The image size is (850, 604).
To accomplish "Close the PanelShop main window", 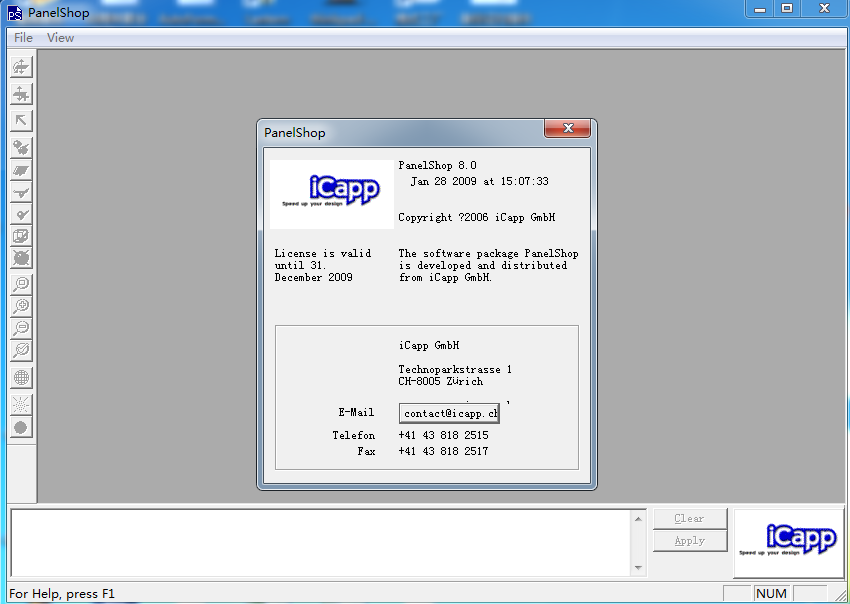I will (x=824, y=9).
